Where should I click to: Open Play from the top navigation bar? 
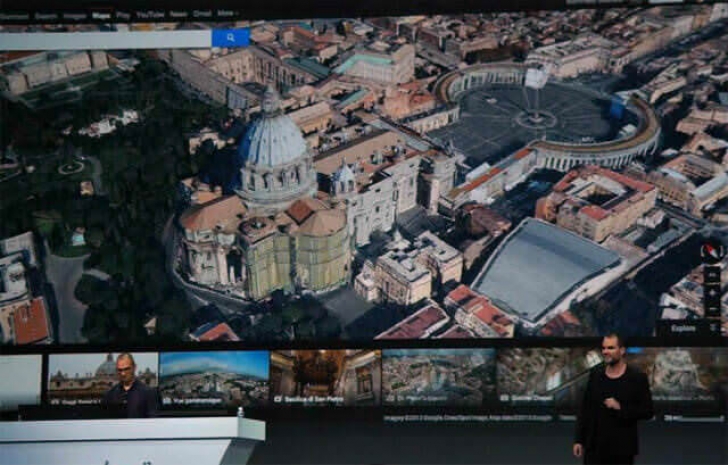(x=123, y=16)
